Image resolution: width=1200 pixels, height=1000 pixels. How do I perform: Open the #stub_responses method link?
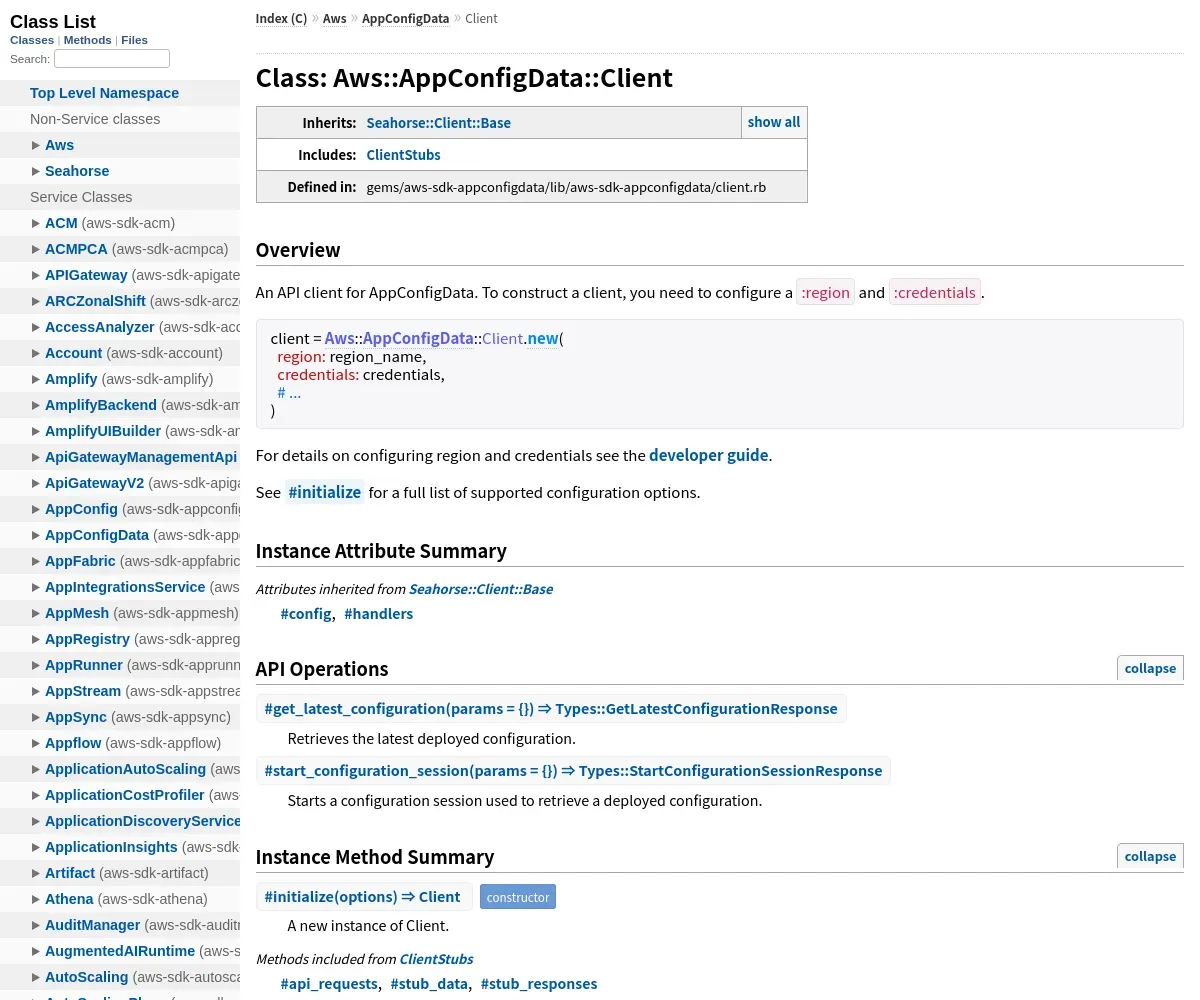[x=539, y=984]
